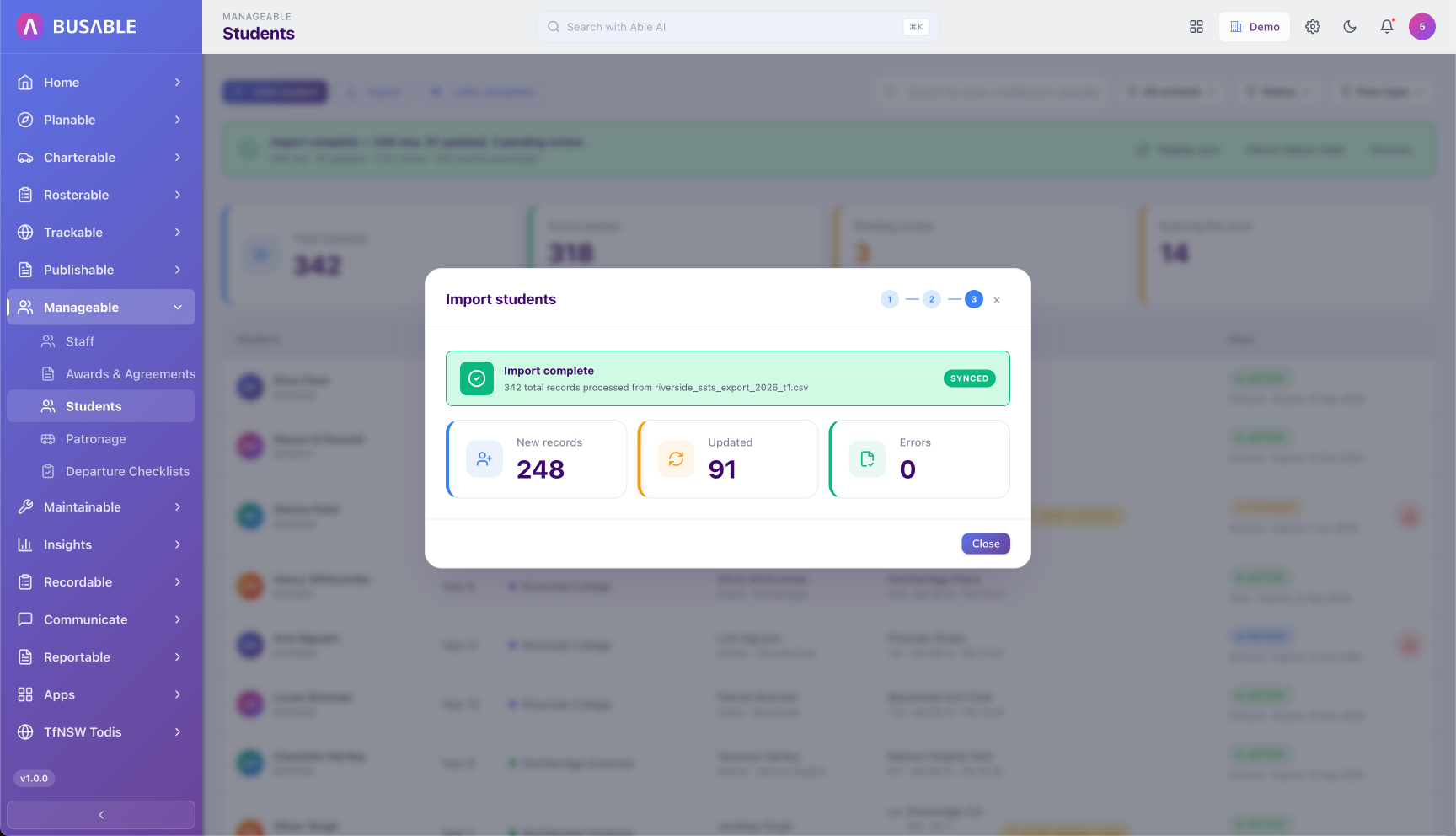Open the apps grid icon in header
Screen dimensions: 1456x836
pos(1196,27)
